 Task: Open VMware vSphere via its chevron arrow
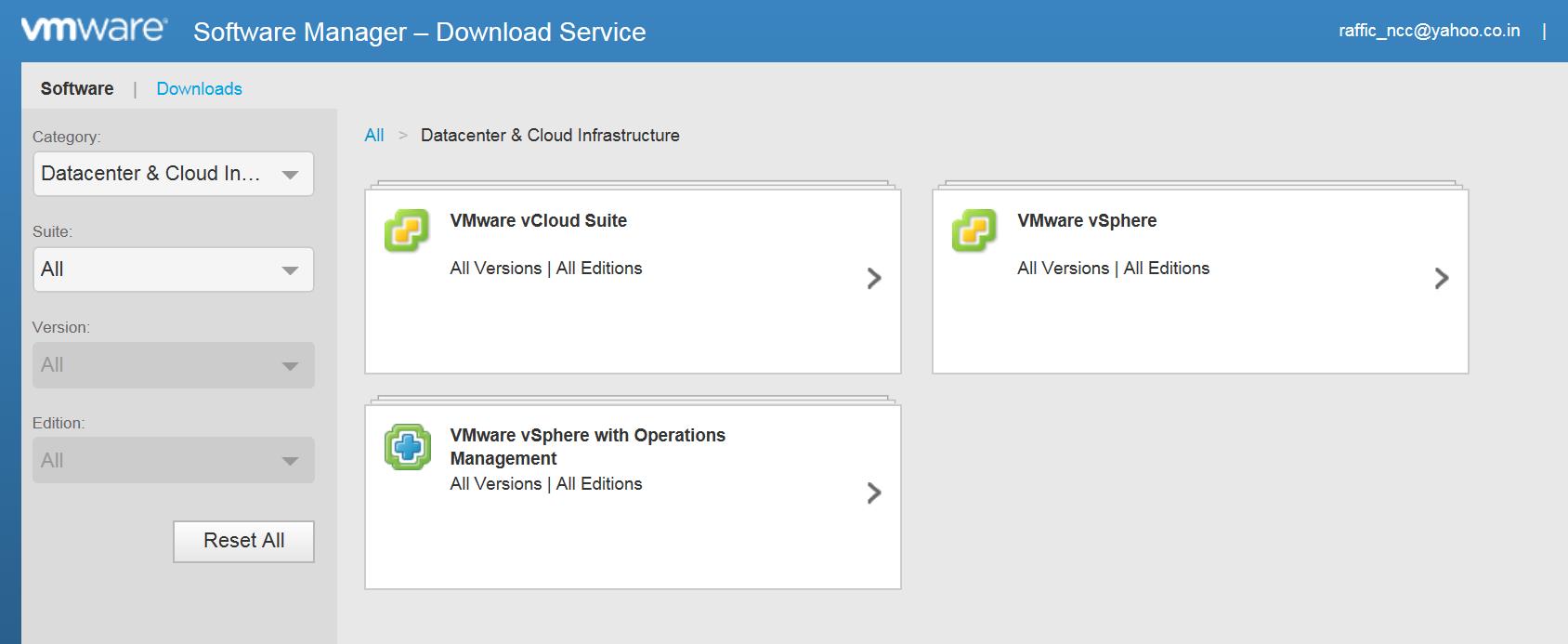click(x=1442, y=278)
